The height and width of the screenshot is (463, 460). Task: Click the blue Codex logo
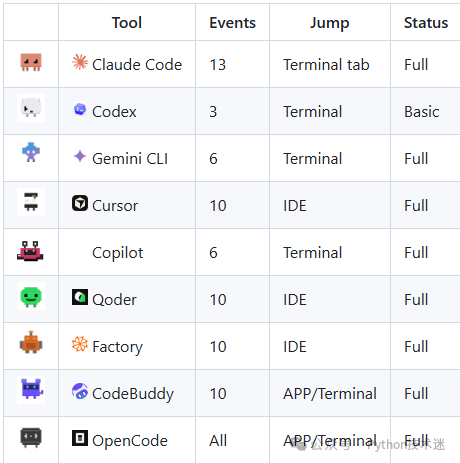(80, 109)
